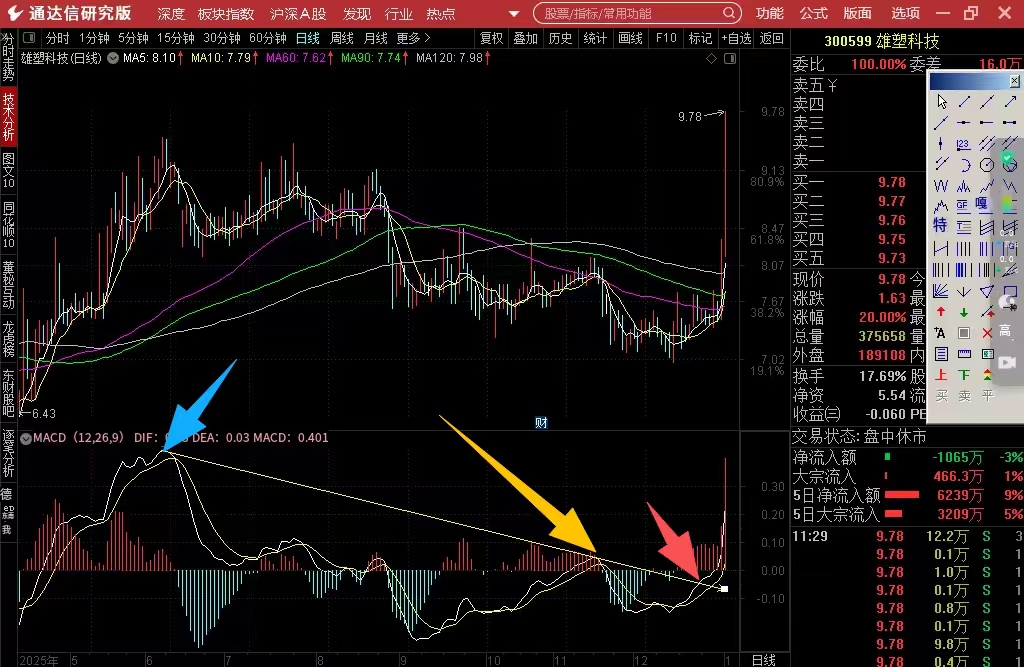Viewport: 1024px width, 667px height.
Task: Switch chart to 60分钟 period
Action: [x=268, y=39]
